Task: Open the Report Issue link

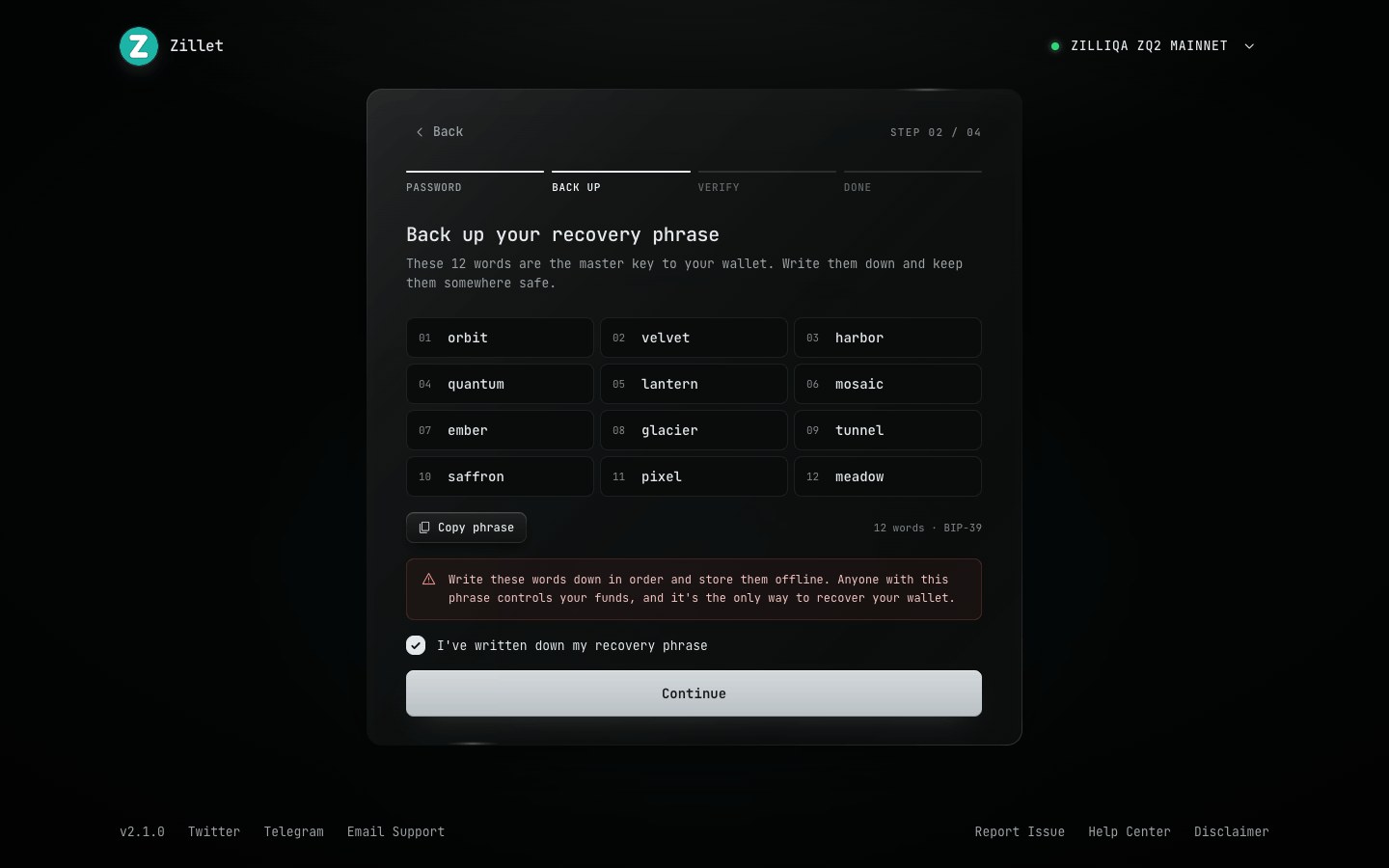Action: click(x=1020, y=831)
